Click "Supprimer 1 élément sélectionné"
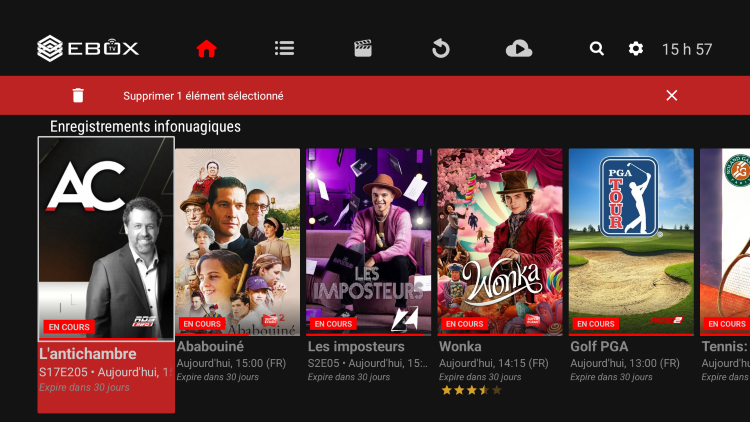Image resolution: width=750 pixels, height=422 pixels. [x=203, y=96]
